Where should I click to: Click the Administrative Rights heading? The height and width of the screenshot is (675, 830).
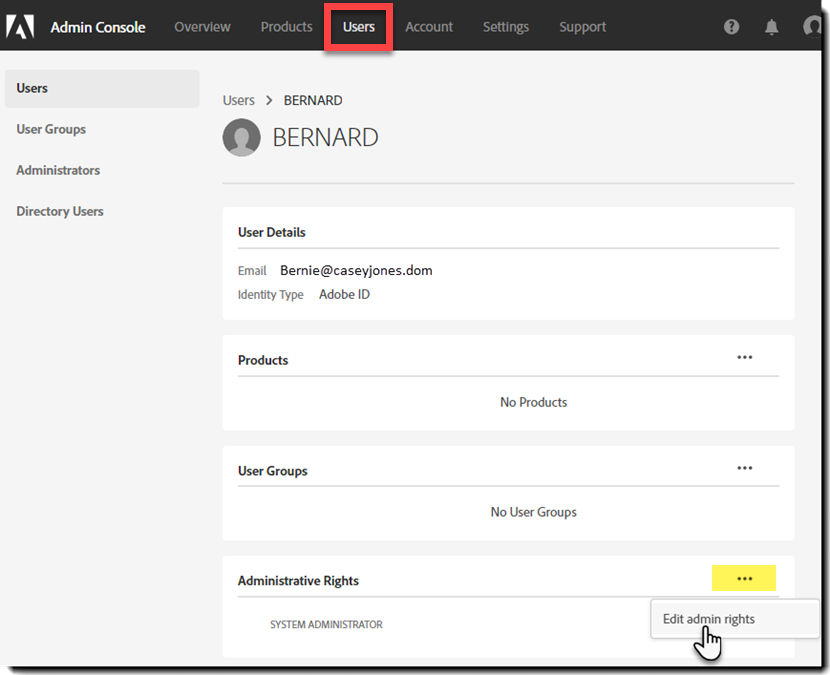pos(298,581)
